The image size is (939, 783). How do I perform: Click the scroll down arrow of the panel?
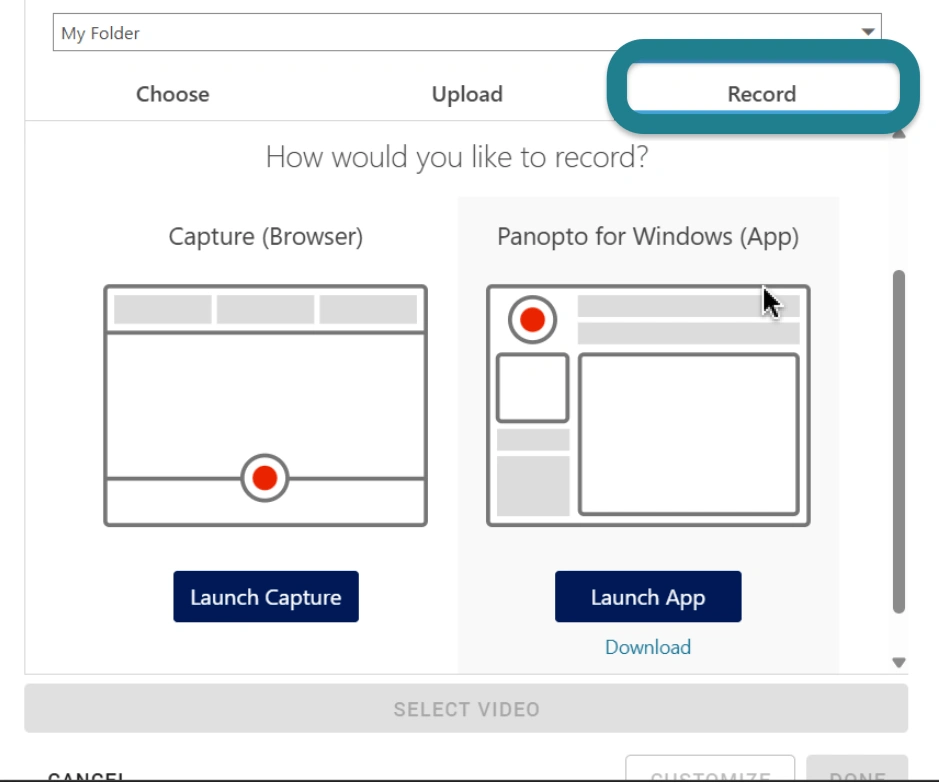coord(898,663)
